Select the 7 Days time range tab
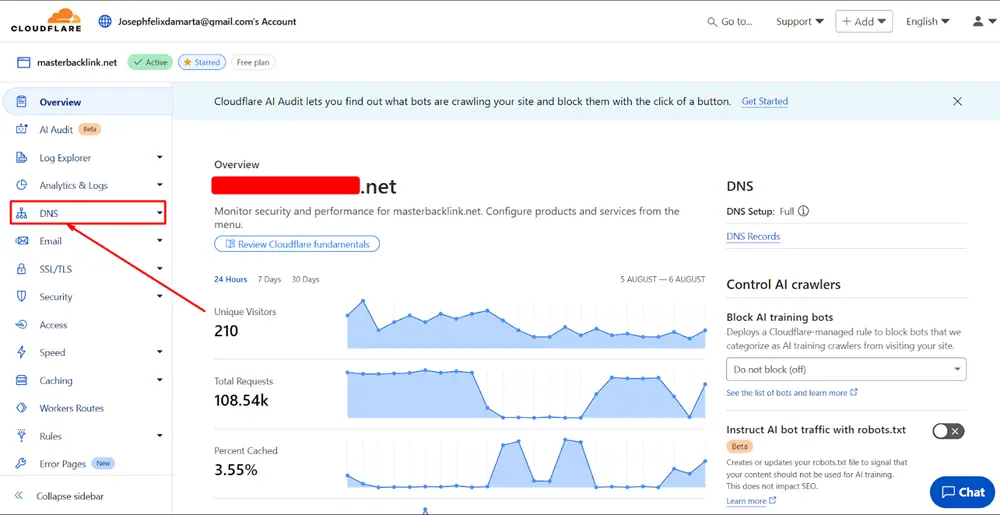 pos(269,279)
